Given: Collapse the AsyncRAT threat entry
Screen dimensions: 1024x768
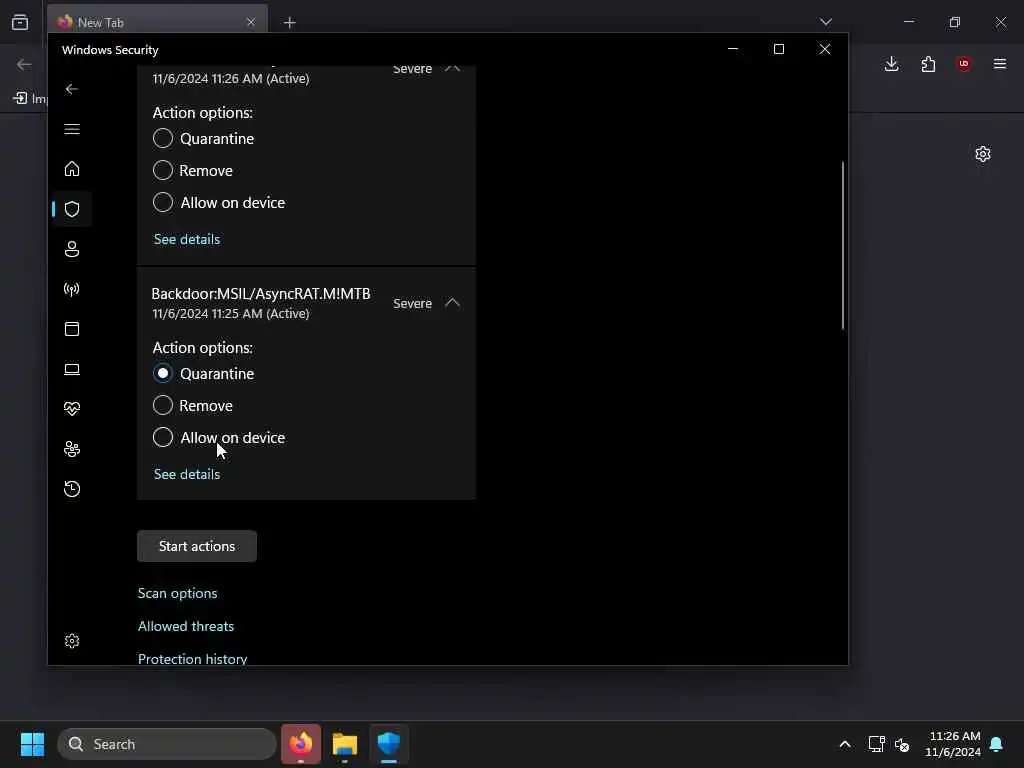Looking at the screenshot, I should point(453,303).
